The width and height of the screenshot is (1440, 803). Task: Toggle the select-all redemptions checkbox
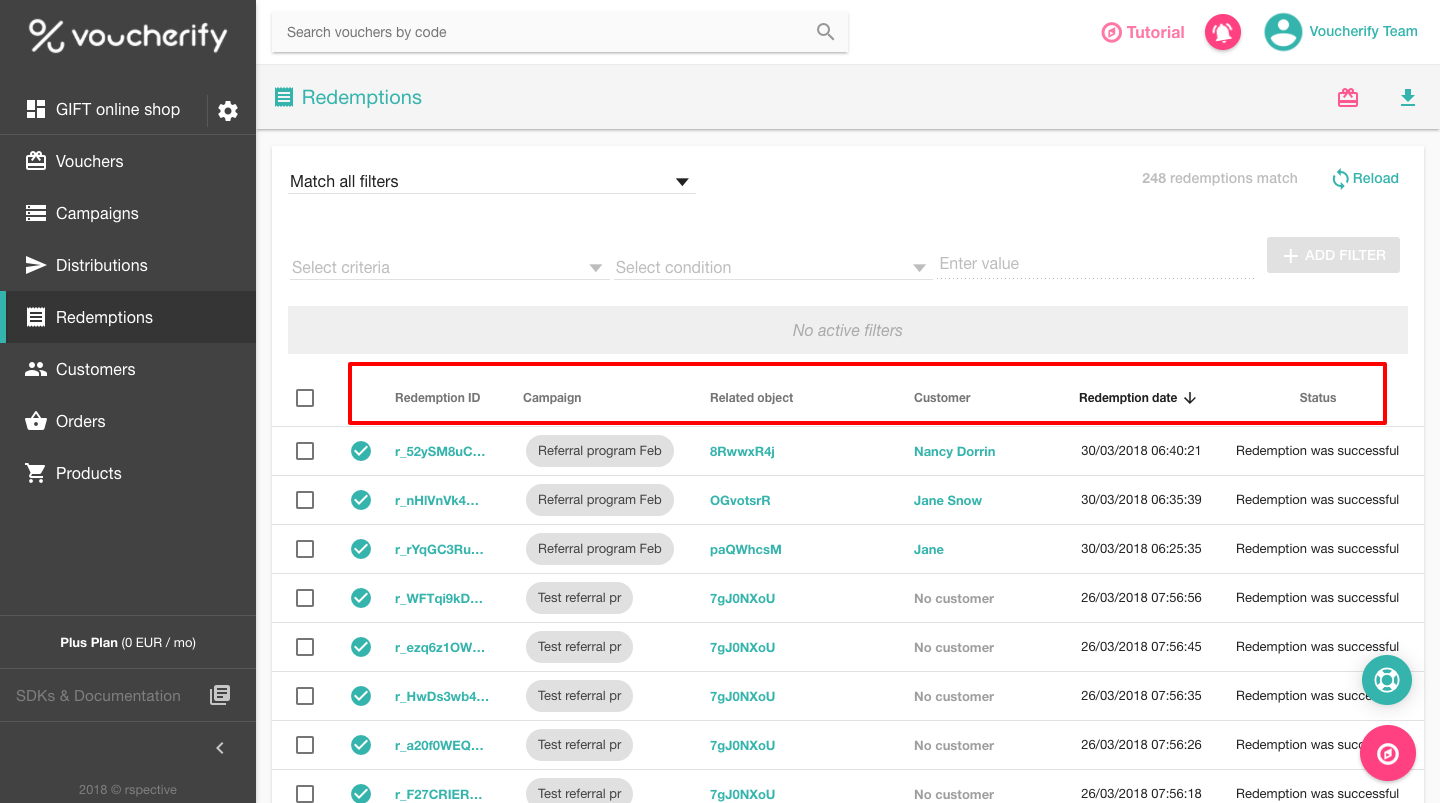305,398
